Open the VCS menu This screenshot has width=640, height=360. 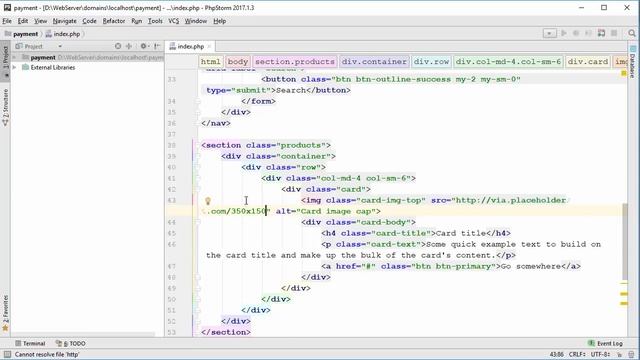(173, 21)
